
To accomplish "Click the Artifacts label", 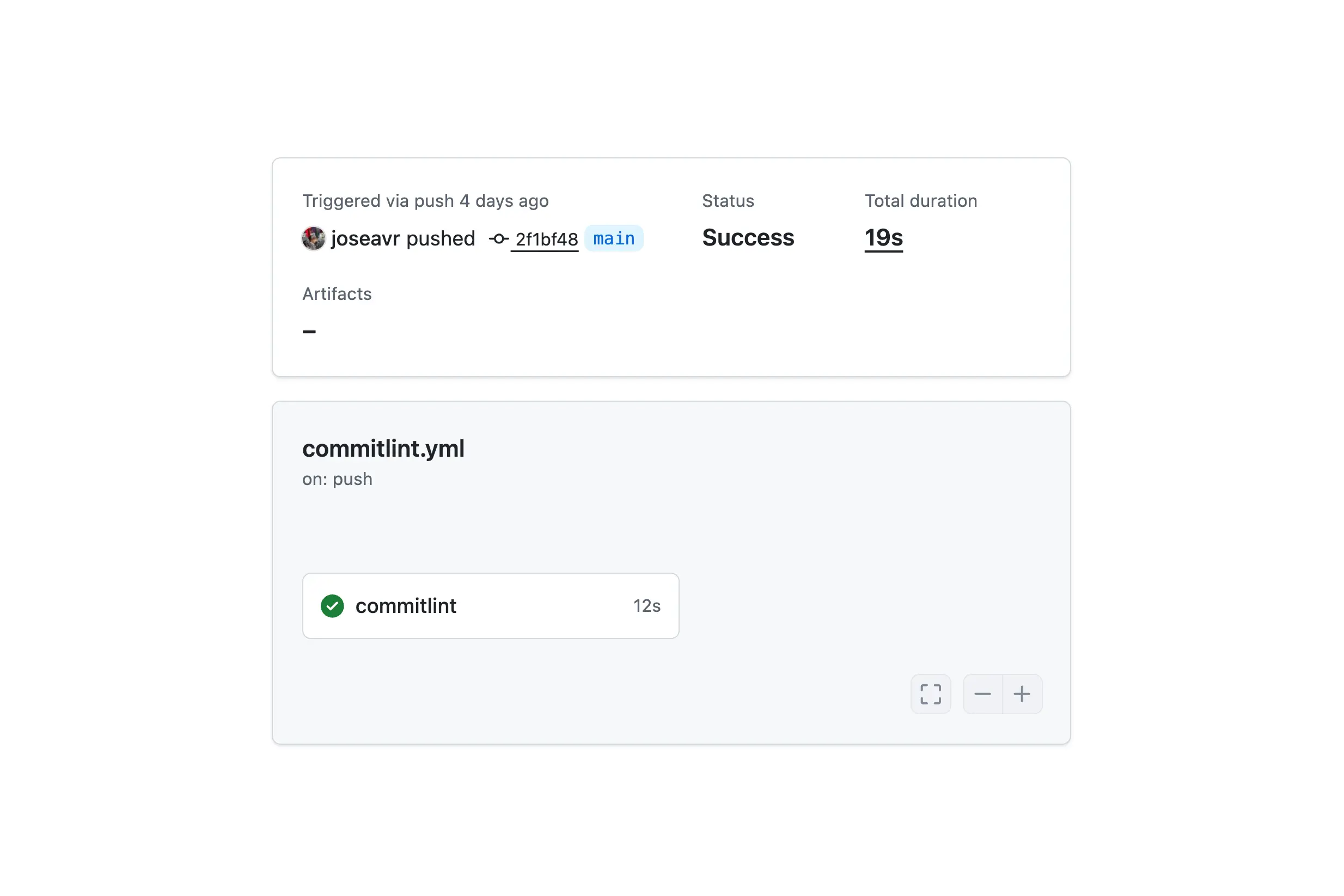I will click(x=337, y=294).
